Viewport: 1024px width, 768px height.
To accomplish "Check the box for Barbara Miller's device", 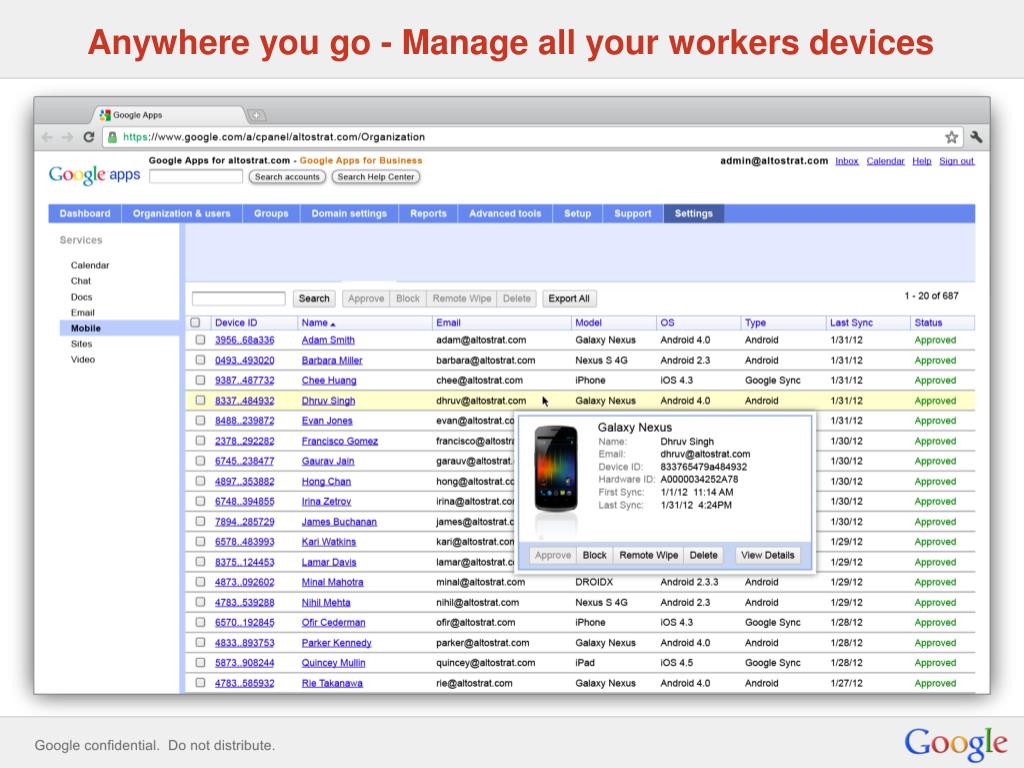I will 200,360.
